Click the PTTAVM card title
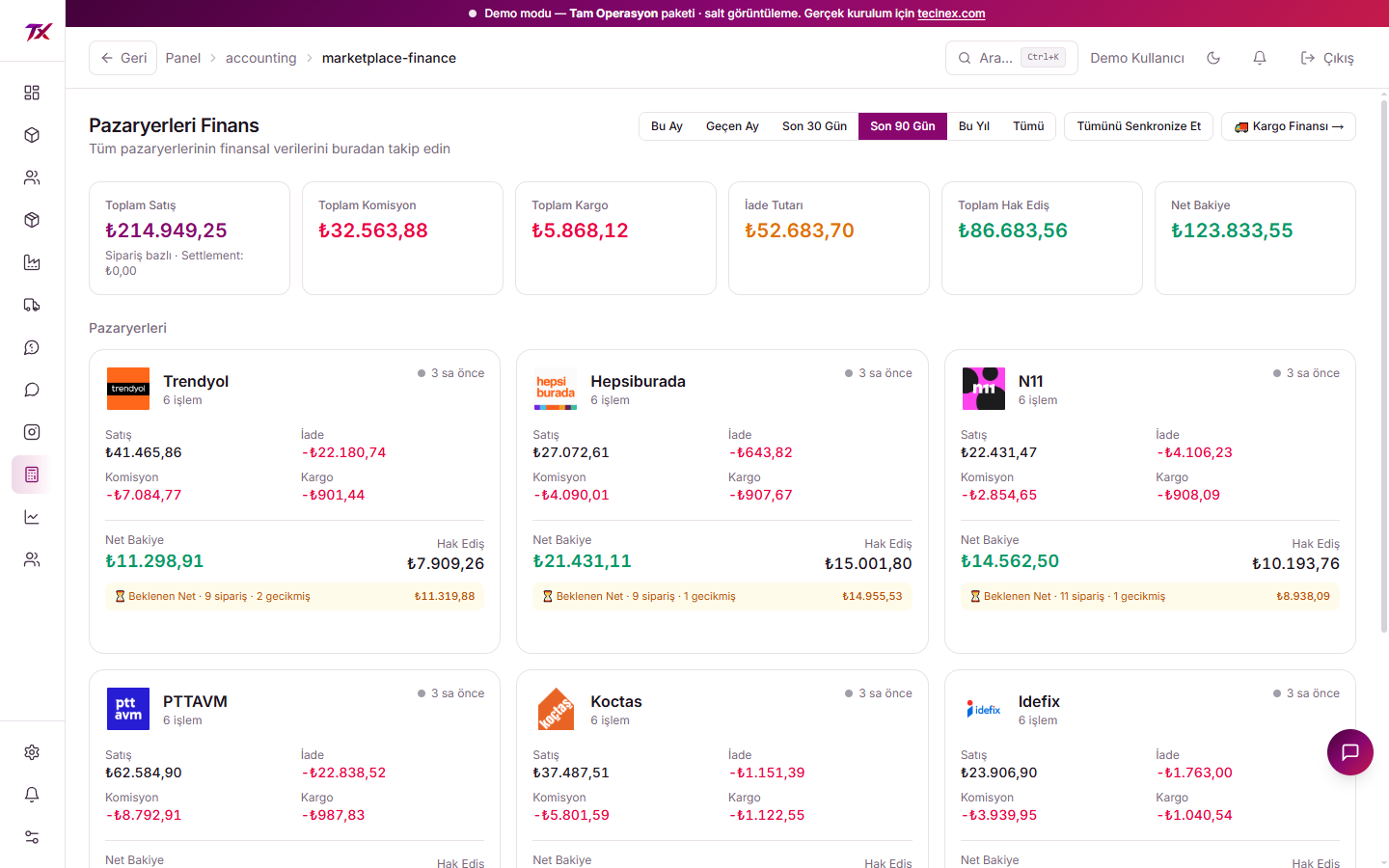1389x868 pixels. click(x=195, y=701)
